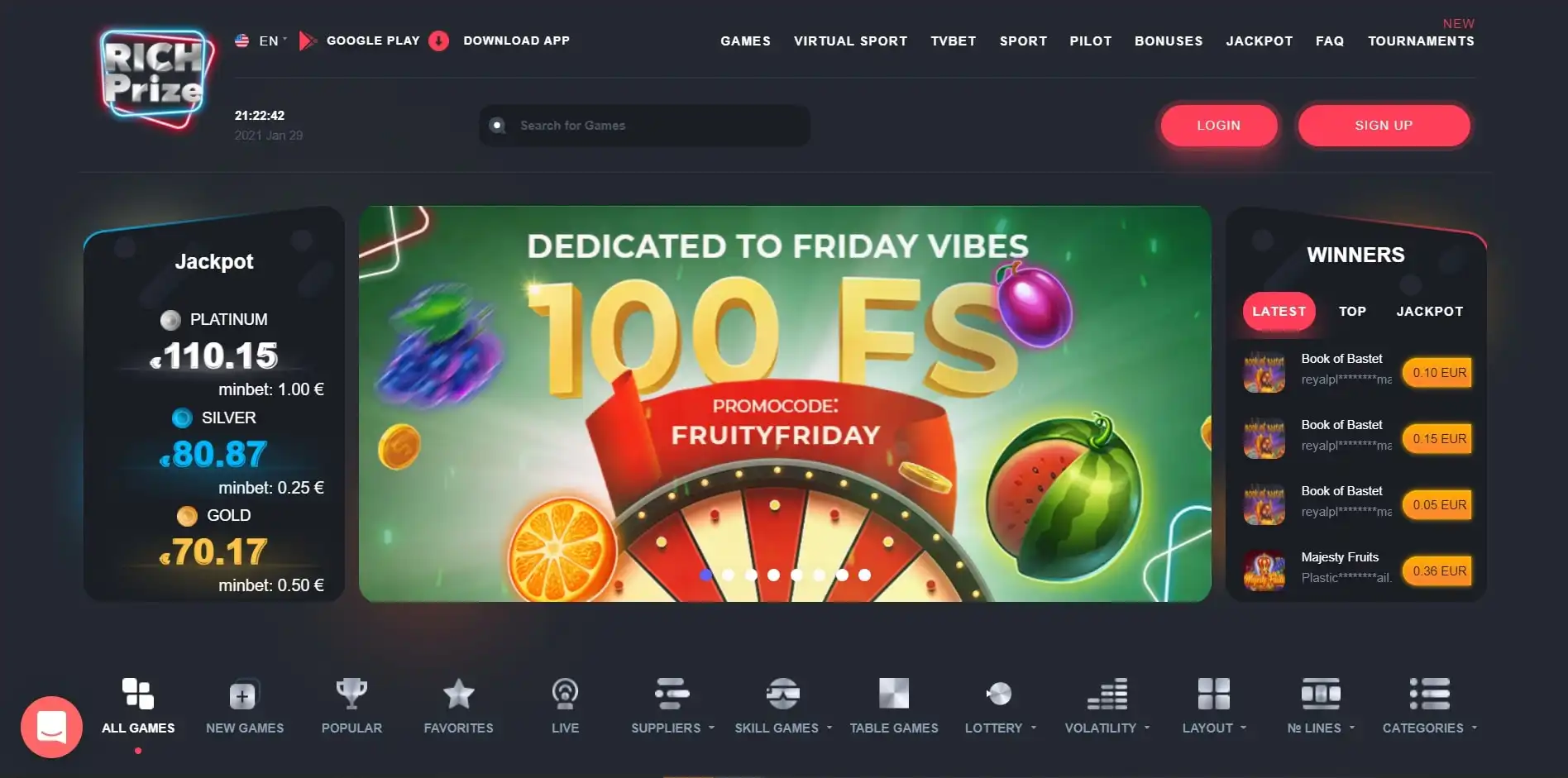Open Bonuses in the top menu

coord(1168,41)
